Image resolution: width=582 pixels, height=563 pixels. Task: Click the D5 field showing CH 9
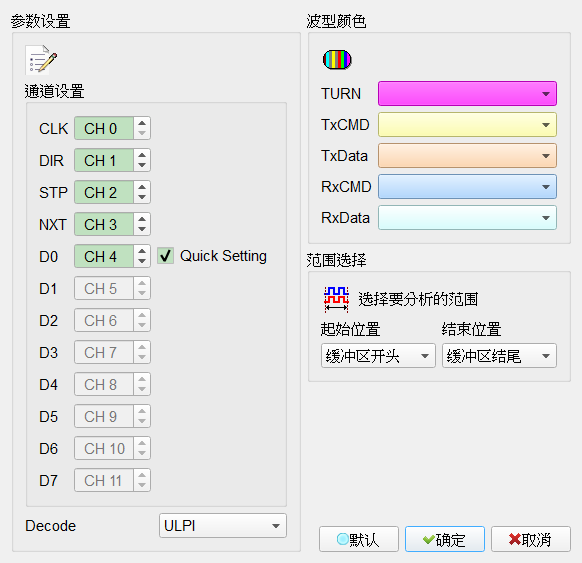click(104, 416)
